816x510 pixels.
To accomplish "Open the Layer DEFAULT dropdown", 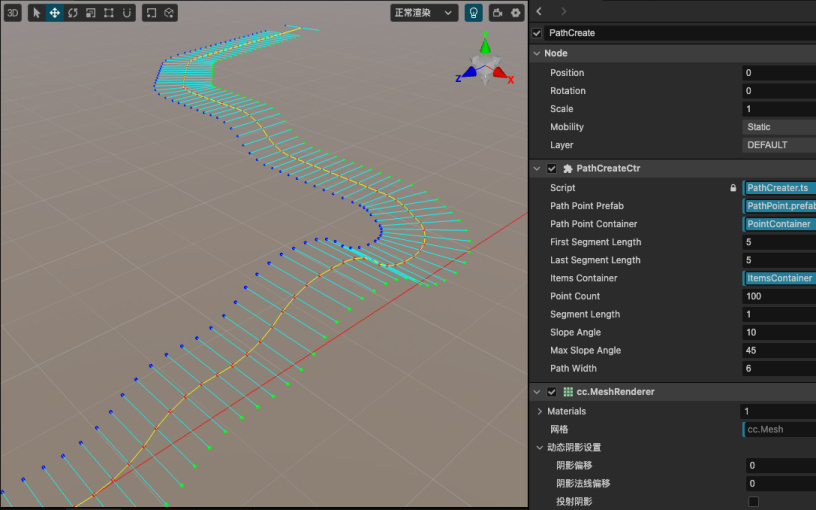I will pos(779,145).
